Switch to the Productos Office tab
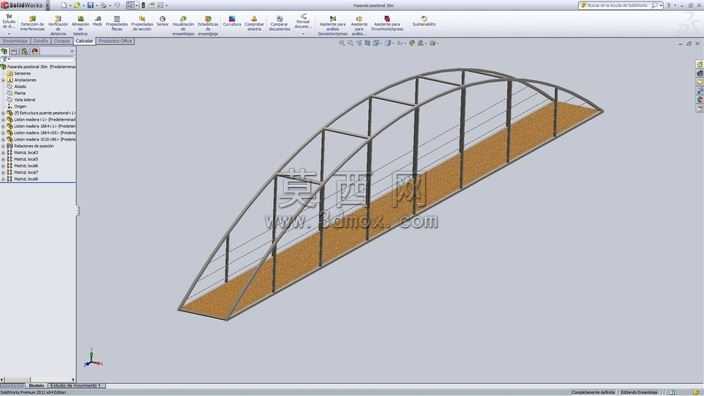The width and height of the screenshot is (704, 396). point(115,41)
